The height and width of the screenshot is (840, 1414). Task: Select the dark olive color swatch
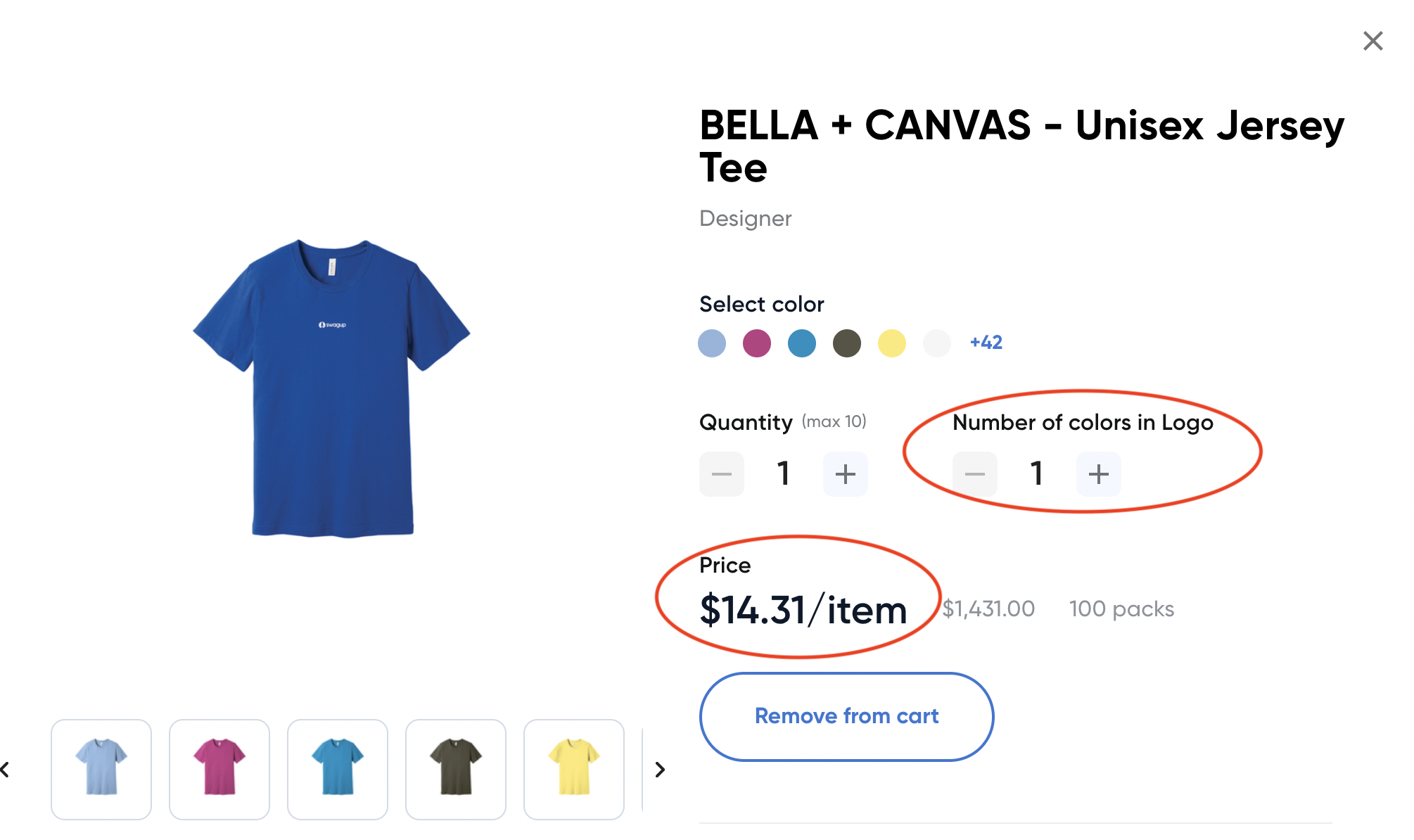[847, 343]
